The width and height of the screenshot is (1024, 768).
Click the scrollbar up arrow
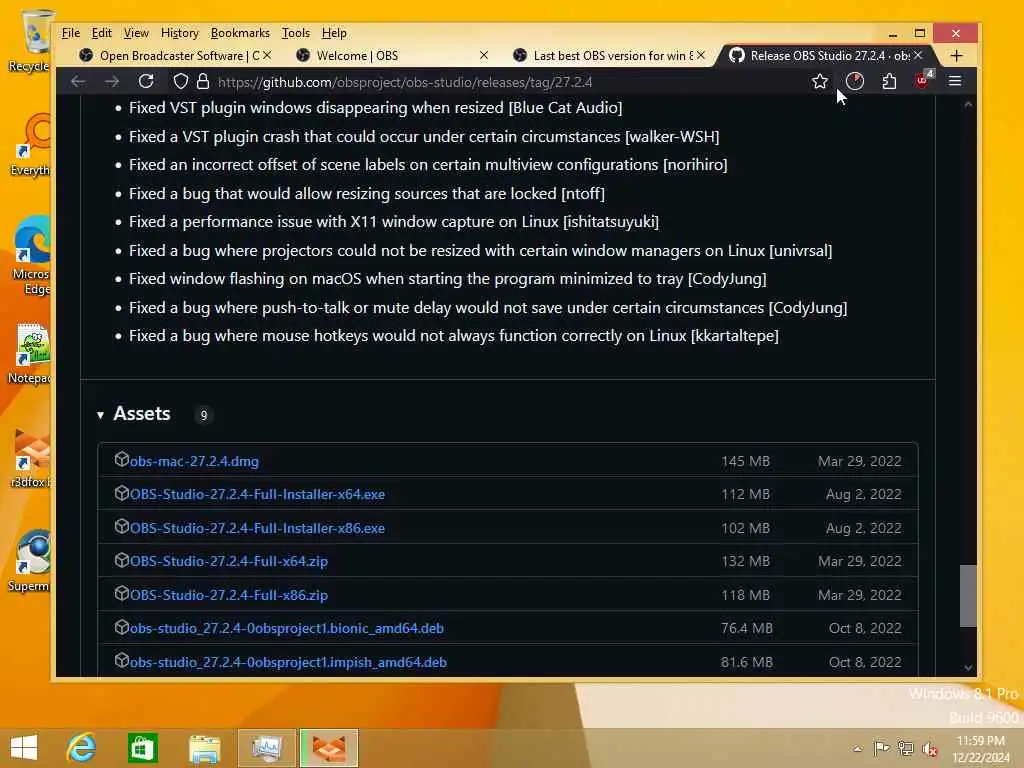(x=968, y=104)
